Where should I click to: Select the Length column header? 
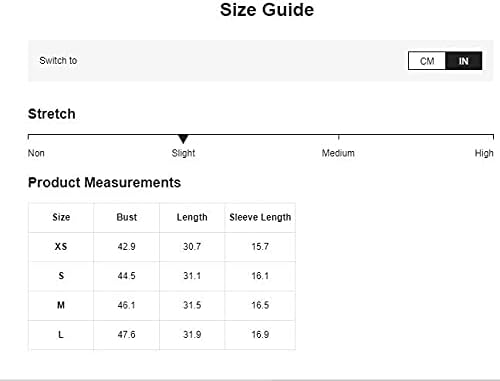pos(192,217)
